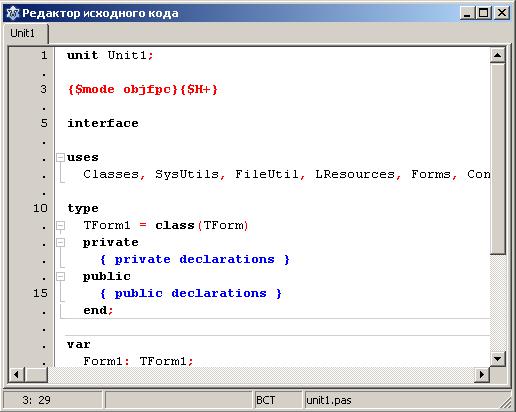Image resolution: width=516 pixels, height=412 pixels.
Task: Close the source editor window
Action: [x=502, y=13]
